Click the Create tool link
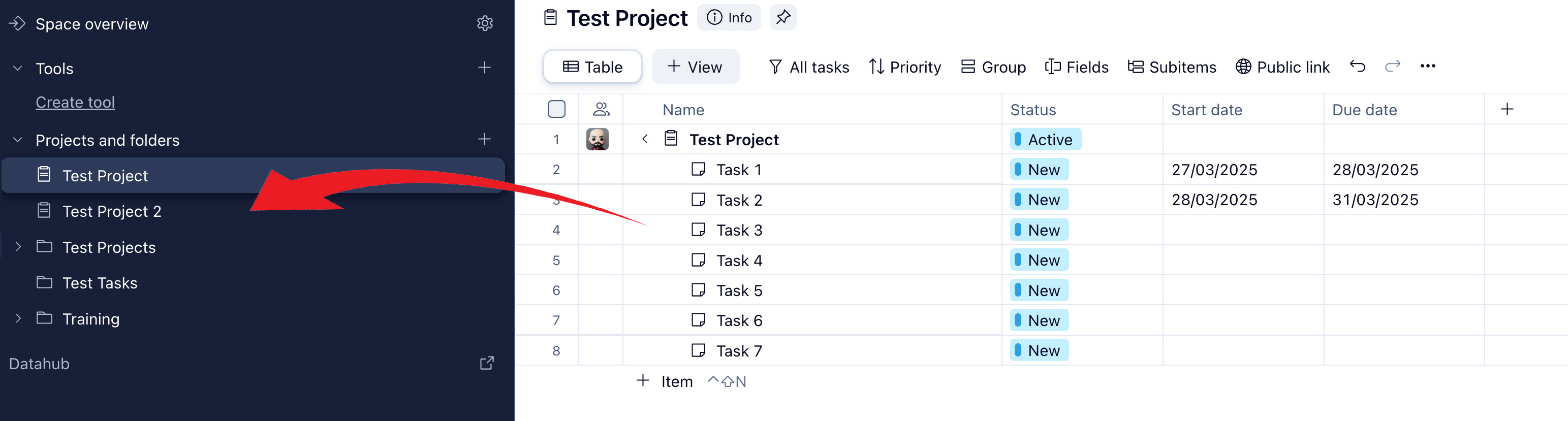Image resolution: width=1568 pixels, height=421 pixels. (x=75, y=102)
